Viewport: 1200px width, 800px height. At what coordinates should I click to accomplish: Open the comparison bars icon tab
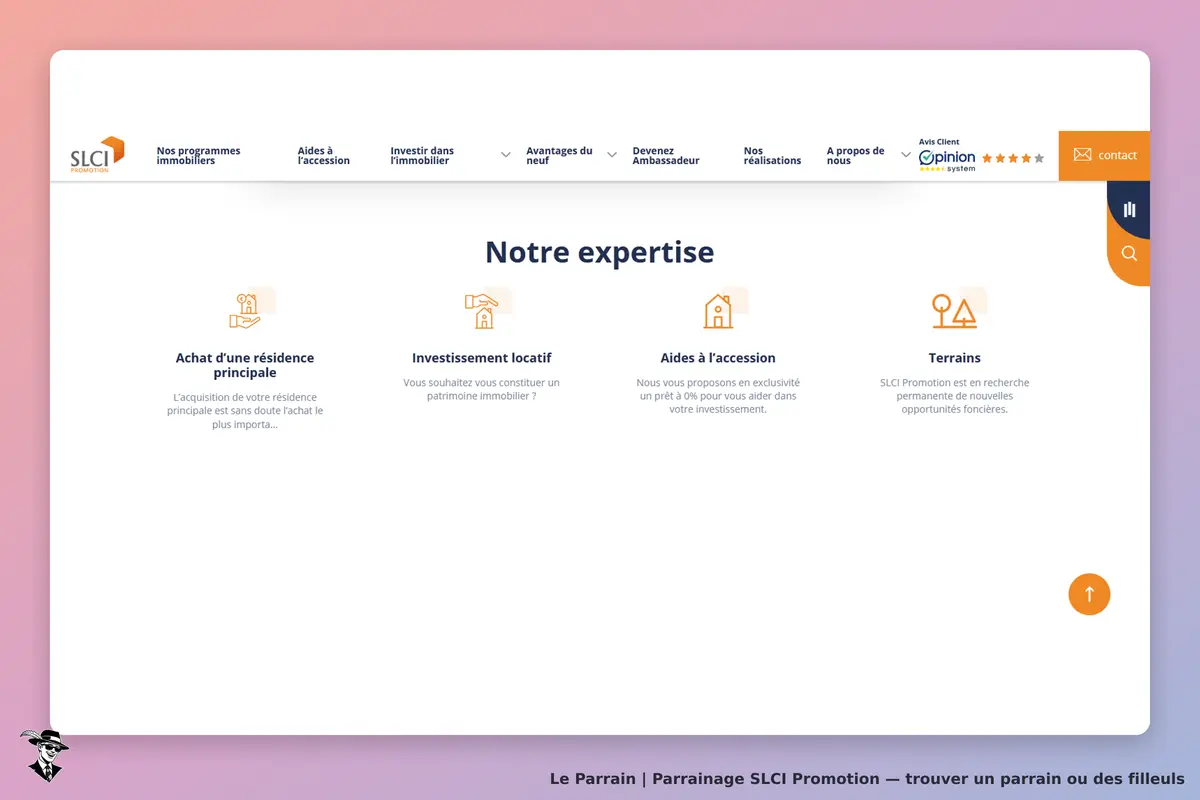coord(1129,209)
